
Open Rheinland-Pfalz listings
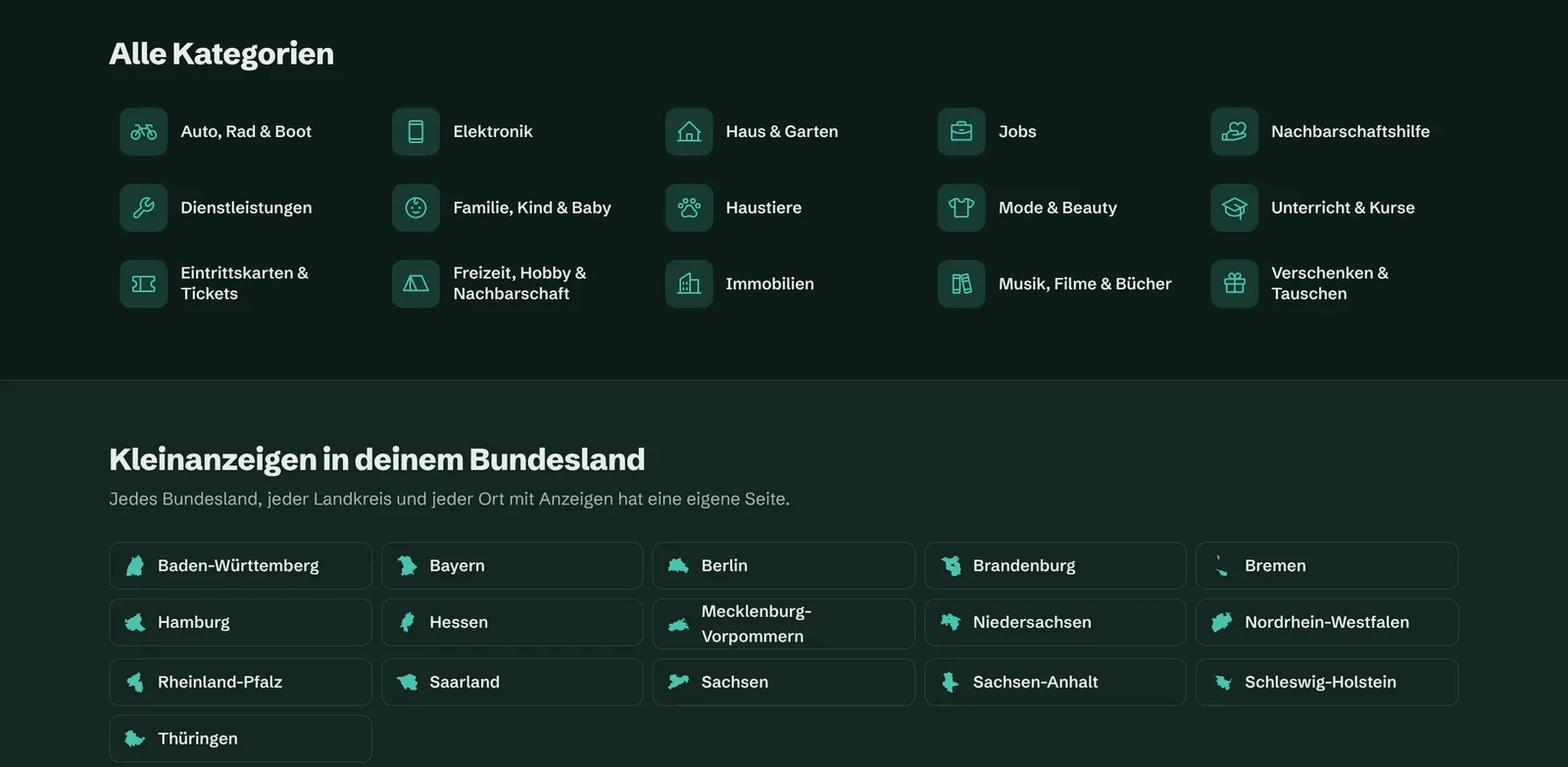(x=240, y=683)
